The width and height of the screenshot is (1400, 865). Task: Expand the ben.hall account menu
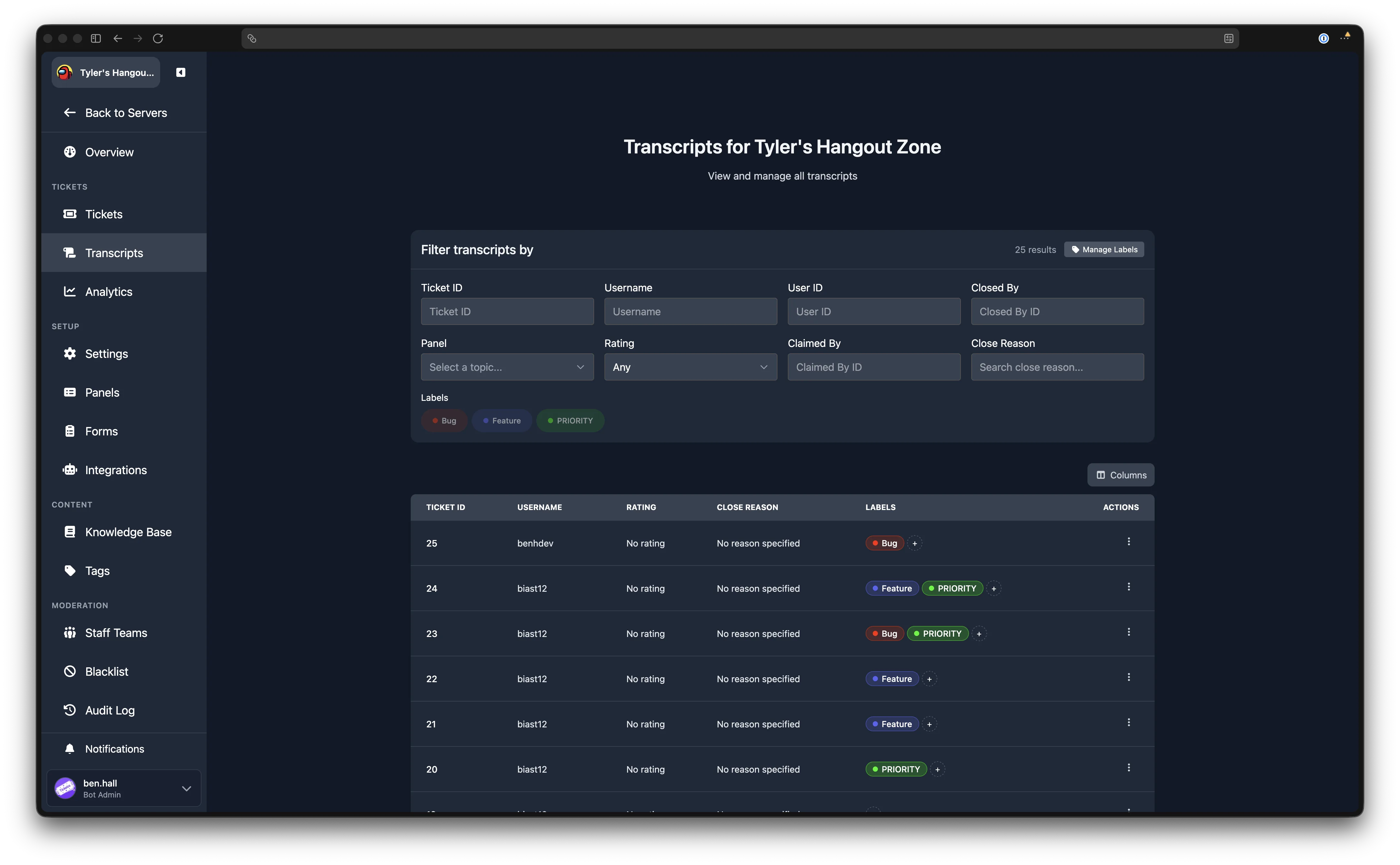point(124,788)
